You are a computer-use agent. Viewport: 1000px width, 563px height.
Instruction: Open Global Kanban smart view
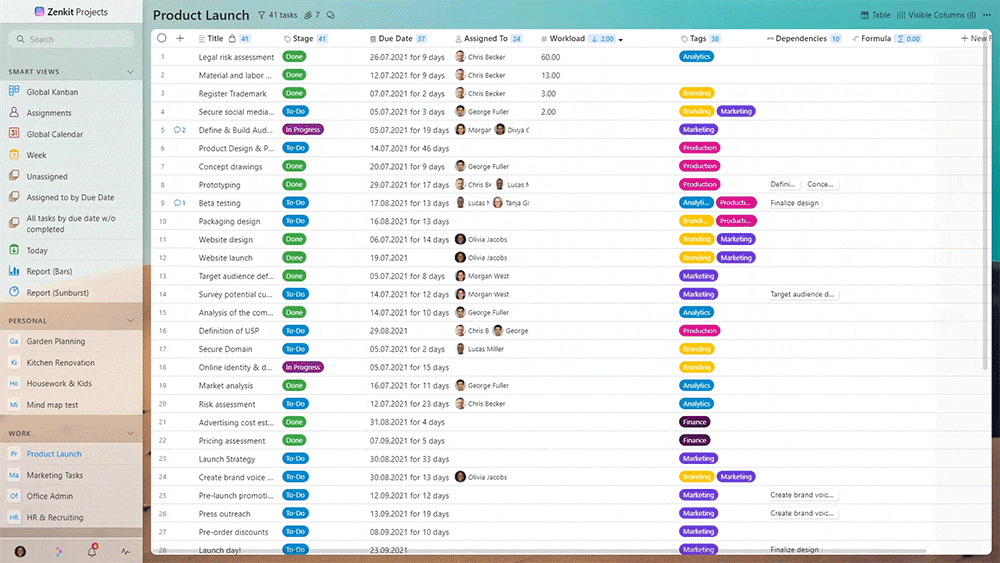point(52,92)
